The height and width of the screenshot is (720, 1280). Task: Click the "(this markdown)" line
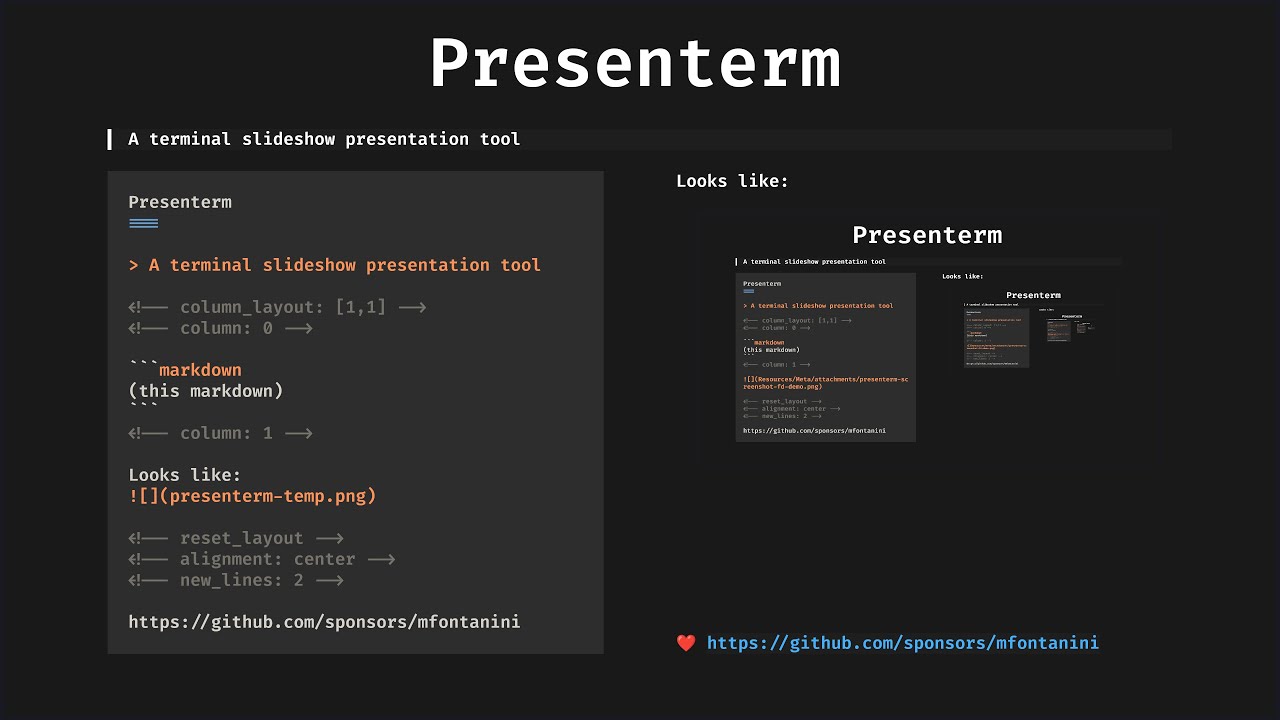point(206,391)
